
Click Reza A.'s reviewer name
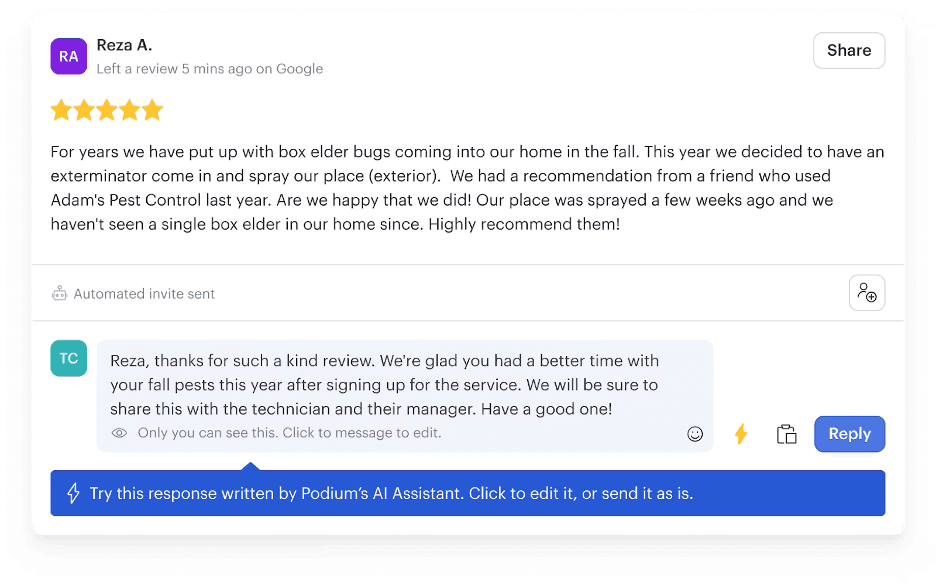[x=125, y=44]
